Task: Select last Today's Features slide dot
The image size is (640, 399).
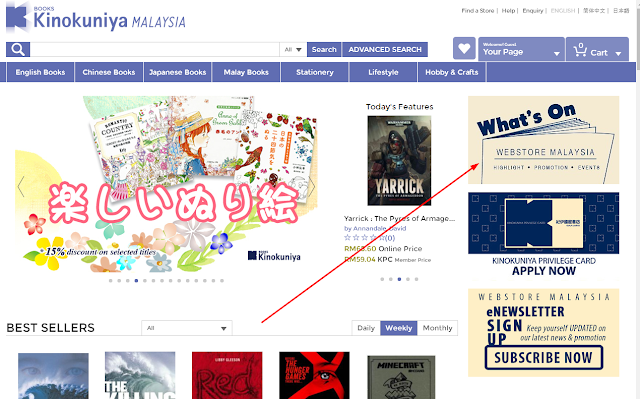Action: coord(416,279)
